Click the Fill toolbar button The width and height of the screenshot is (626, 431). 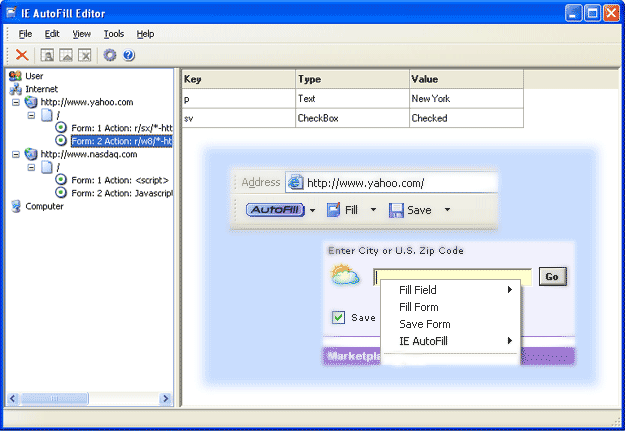(x=342, y=210)
